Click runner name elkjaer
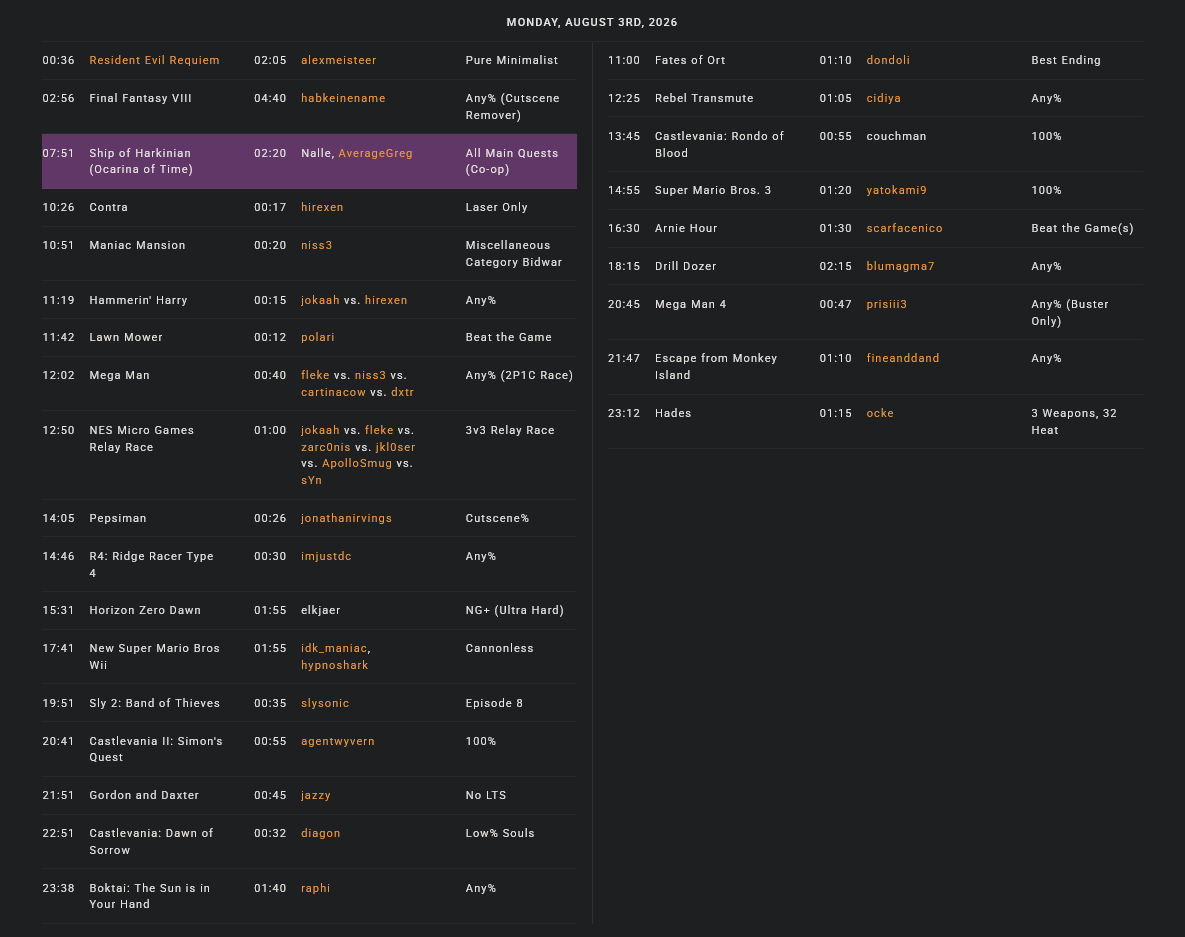 (x=320, y=611)
